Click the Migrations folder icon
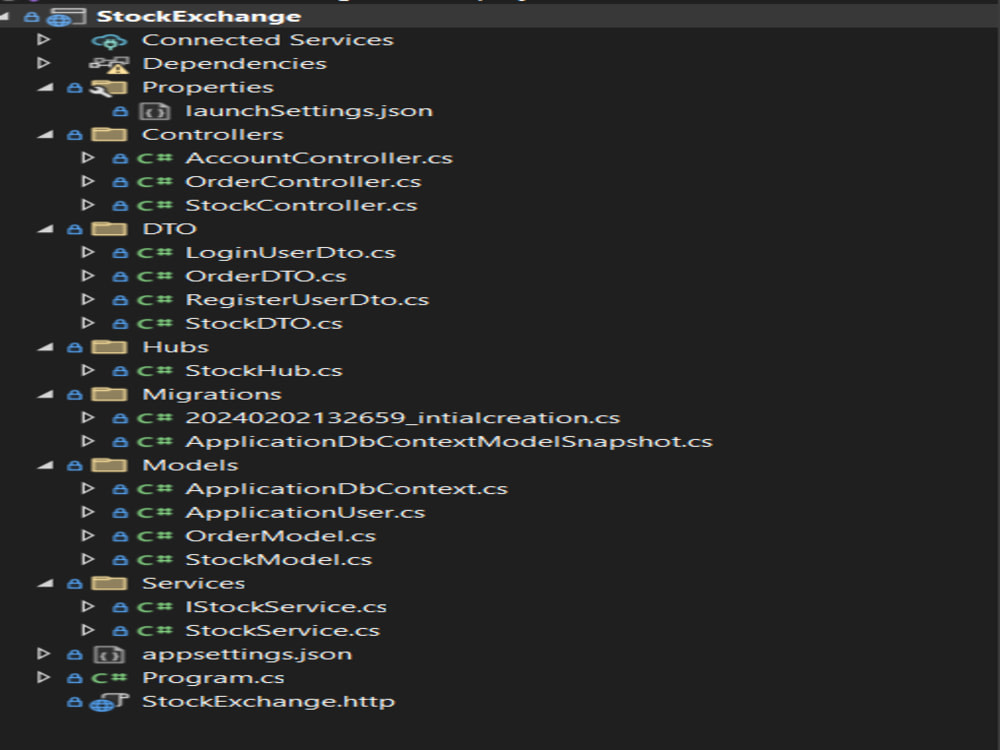The height and width of the screenshot is (750, 1000). [109, 394]
